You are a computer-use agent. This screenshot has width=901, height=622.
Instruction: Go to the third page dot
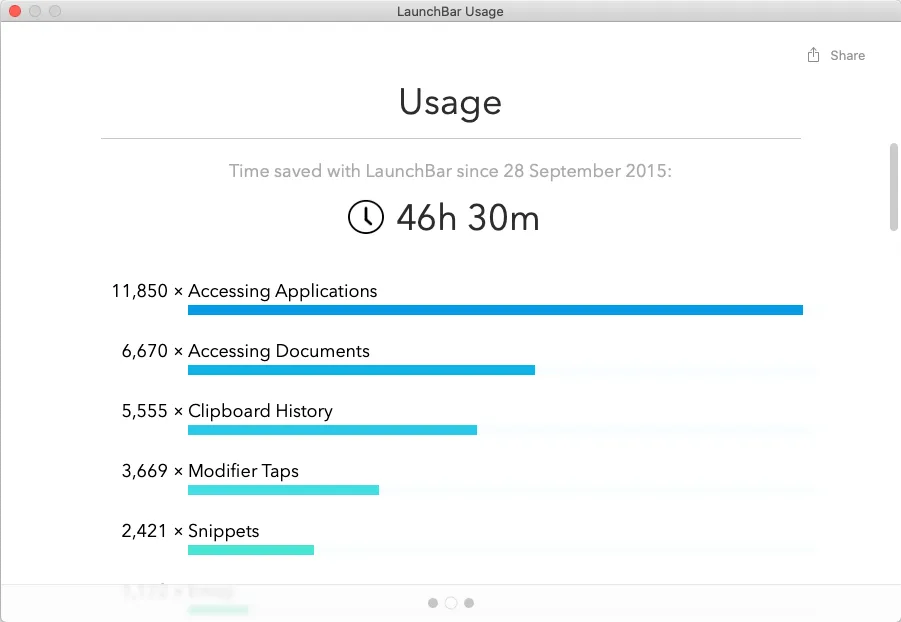click(x=469, y=602)
